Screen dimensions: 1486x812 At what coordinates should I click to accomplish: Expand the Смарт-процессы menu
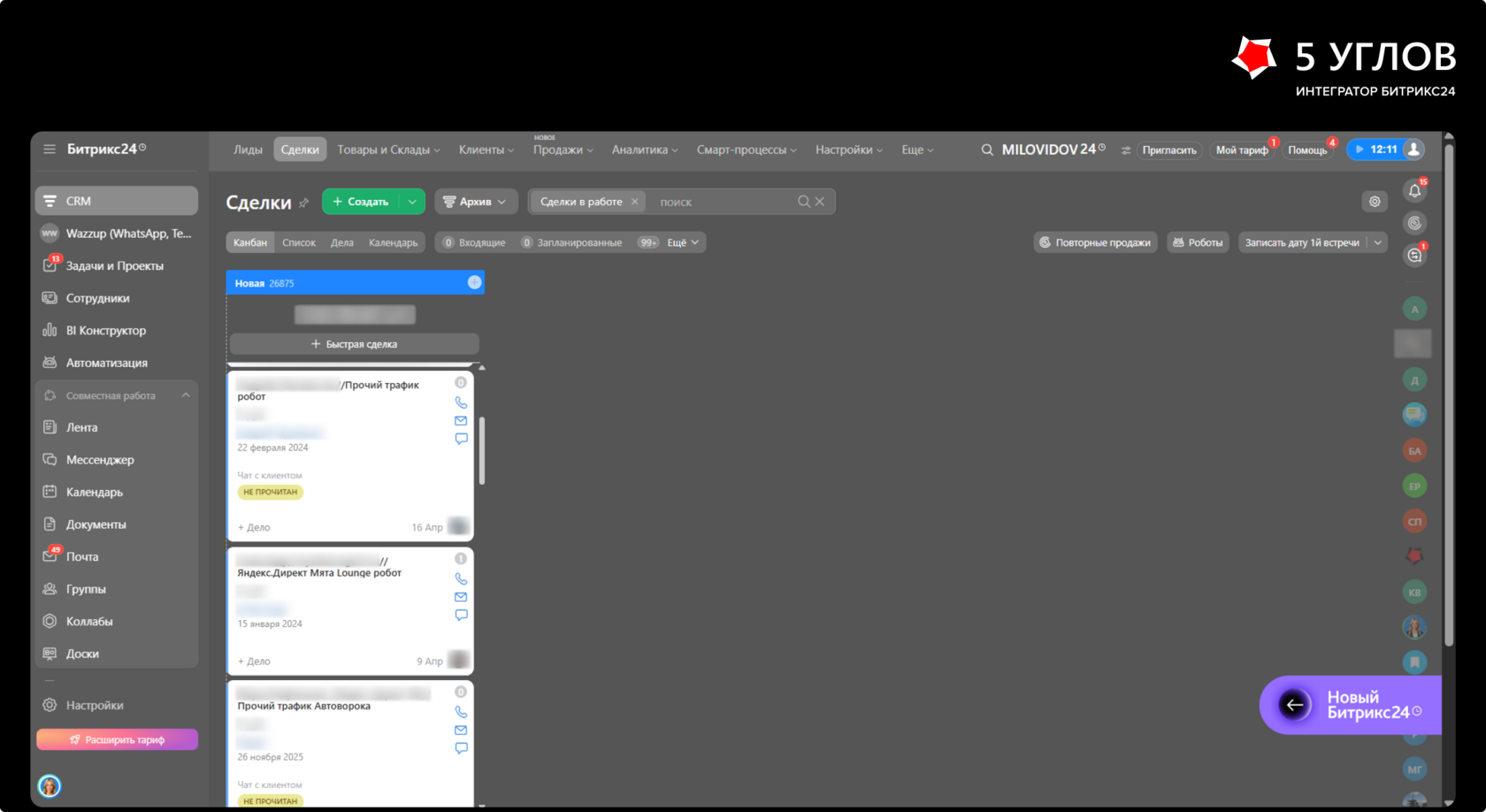(747, 150)
